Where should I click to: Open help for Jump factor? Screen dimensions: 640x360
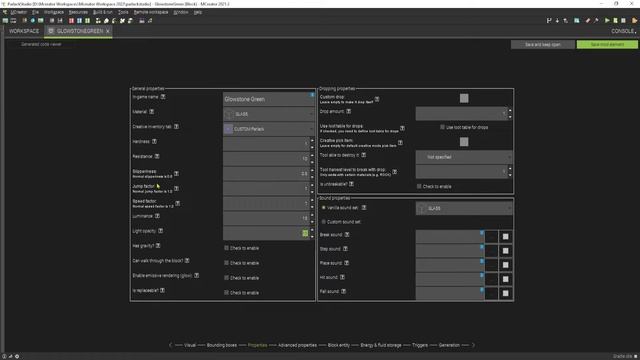(176, 189)
